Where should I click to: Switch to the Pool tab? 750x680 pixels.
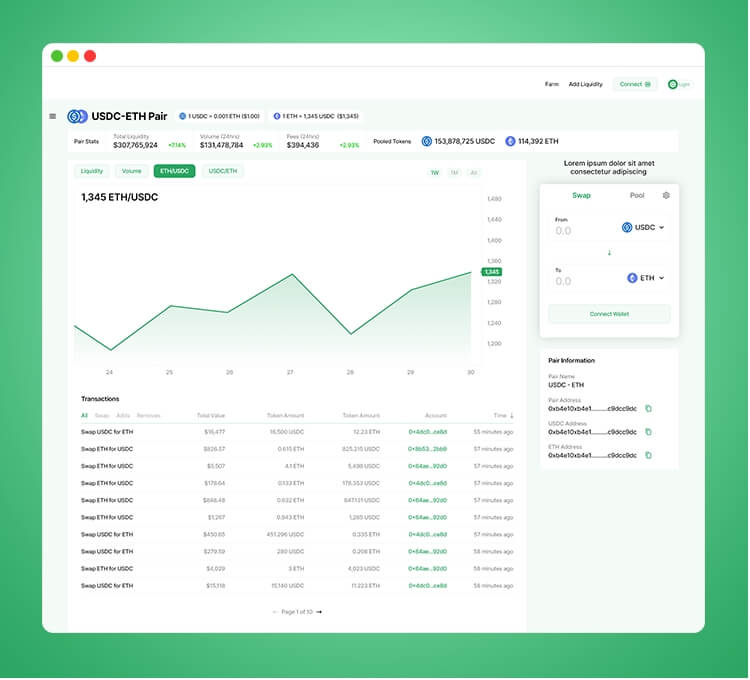coord(637,196)
